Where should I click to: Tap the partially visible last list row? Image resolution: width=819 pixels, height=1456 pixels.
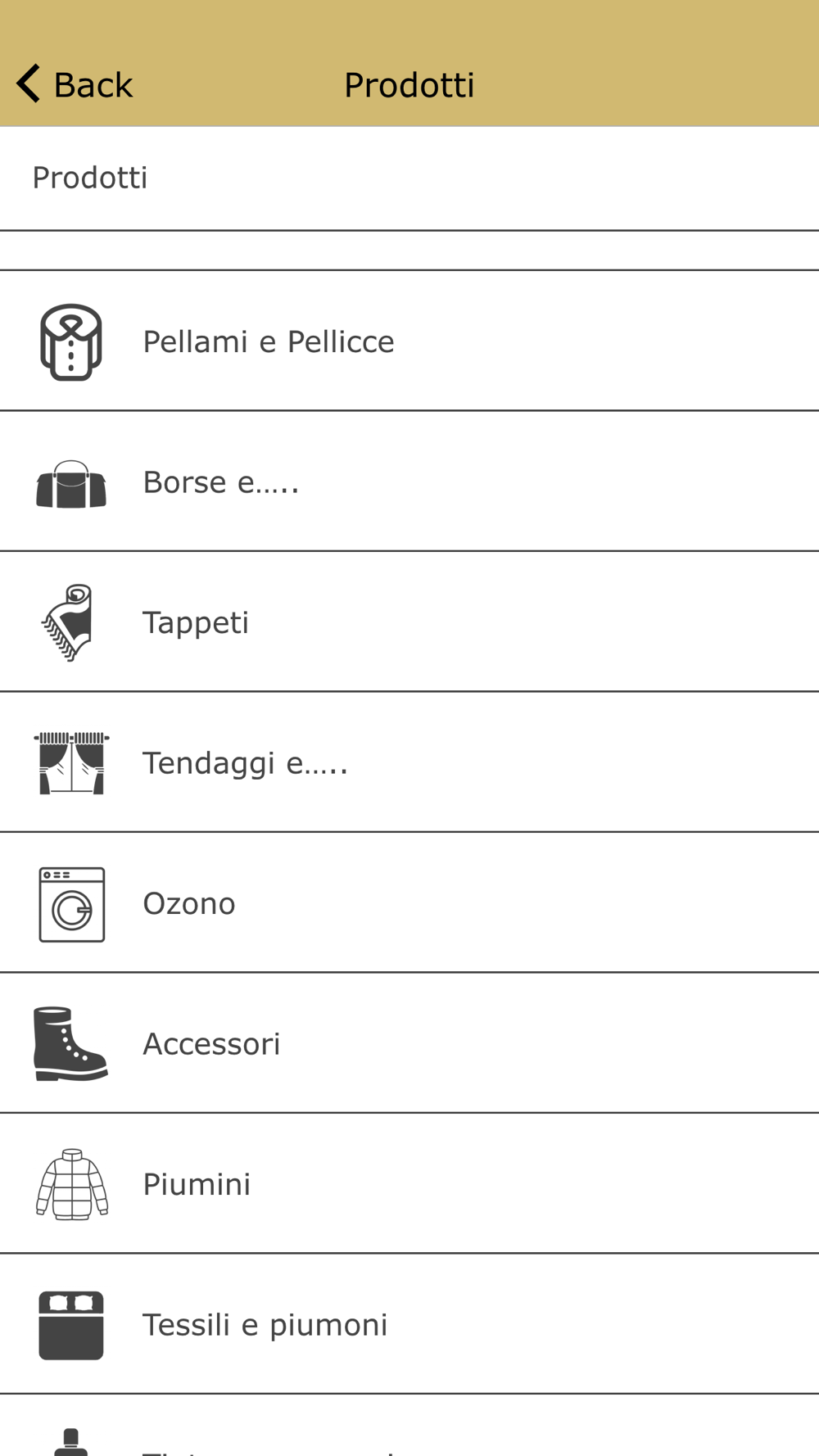click(409, 1433)
